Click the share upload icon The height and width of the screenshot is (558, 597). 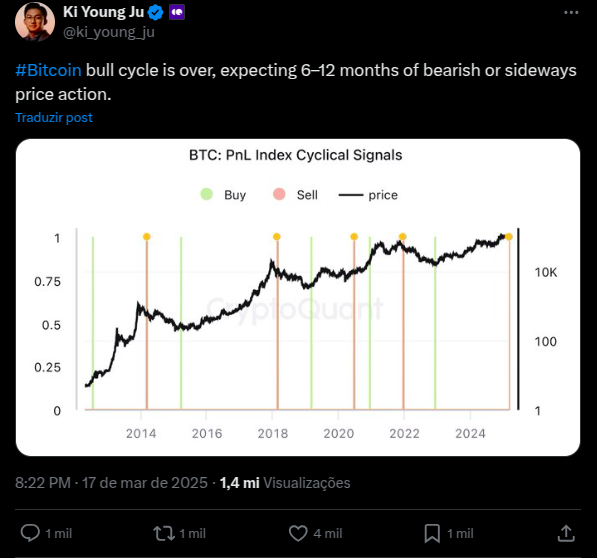click(566, 533)
